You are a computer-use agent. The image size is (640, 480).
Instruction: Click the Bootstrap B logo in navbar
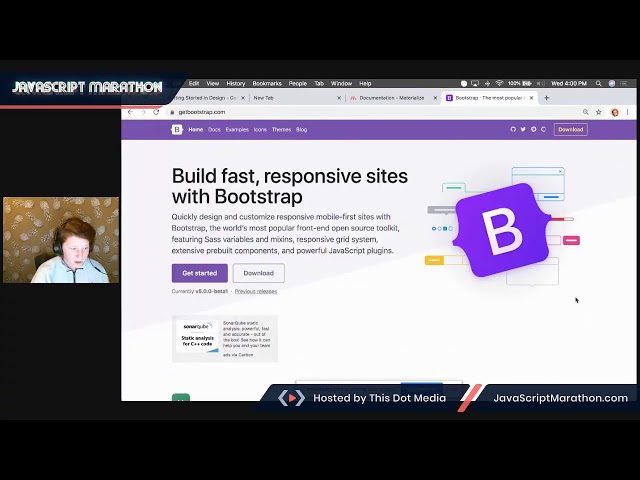[x=177, y=129]
